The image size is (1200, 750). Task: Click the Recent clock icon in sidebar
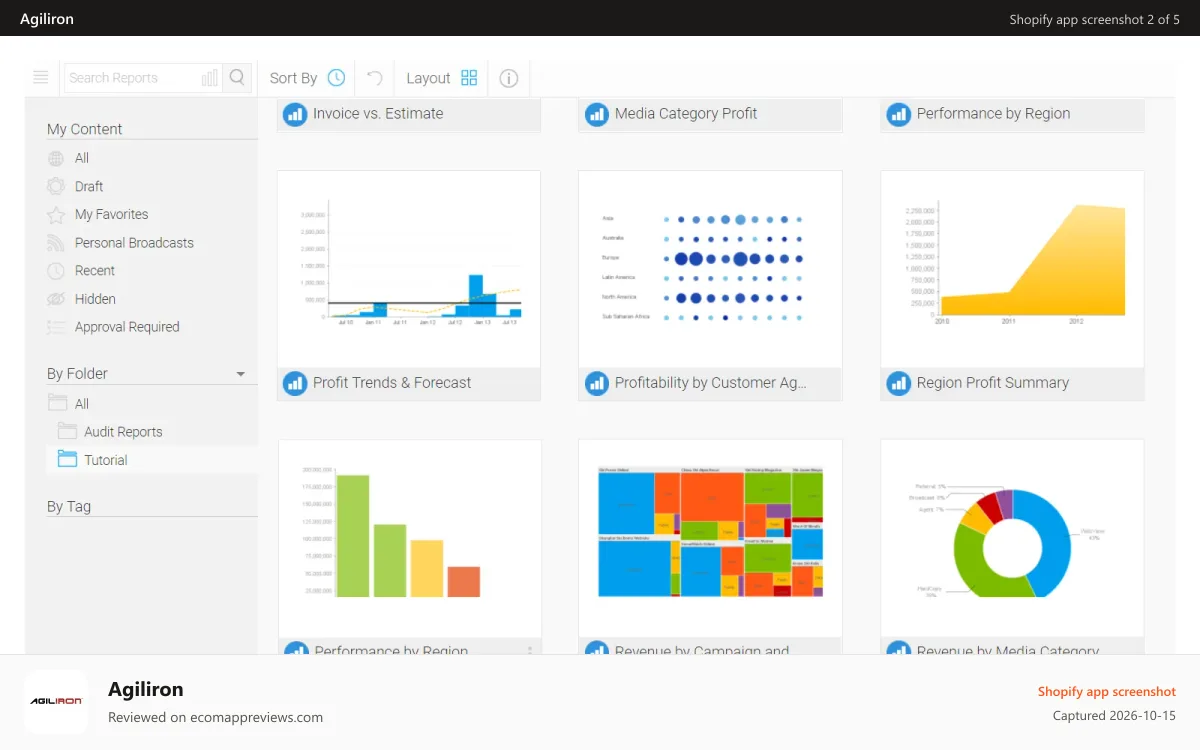[56, 270]
